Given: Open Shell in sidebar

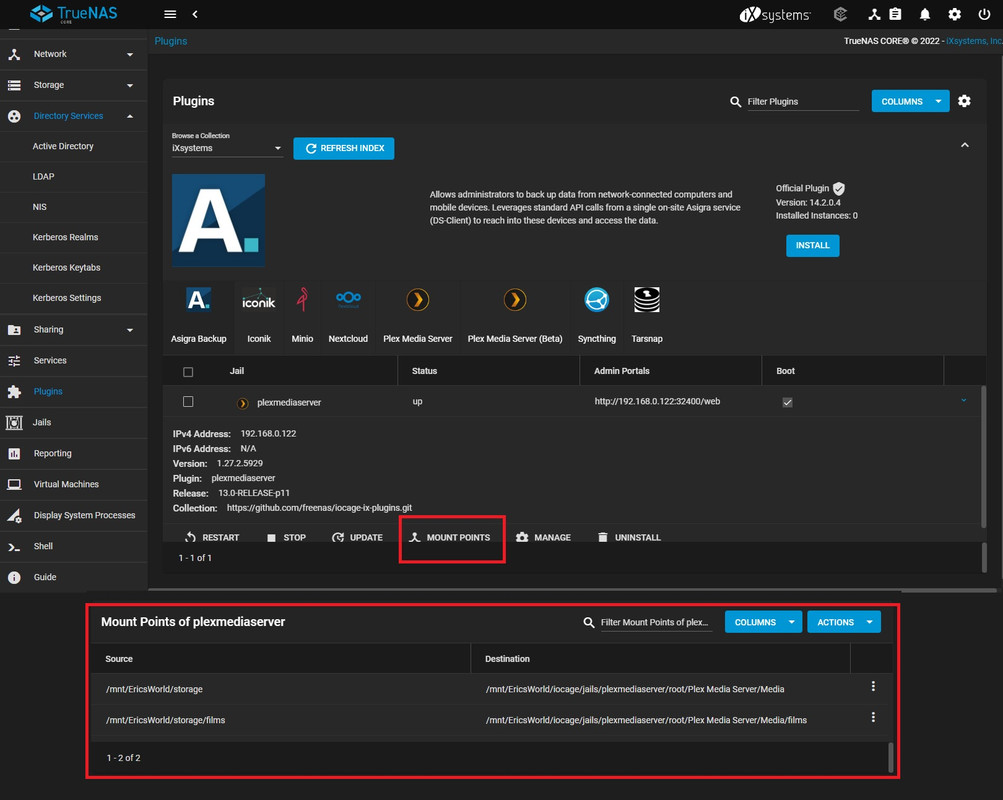Looking at the screenshot, I should pos(74,546).
